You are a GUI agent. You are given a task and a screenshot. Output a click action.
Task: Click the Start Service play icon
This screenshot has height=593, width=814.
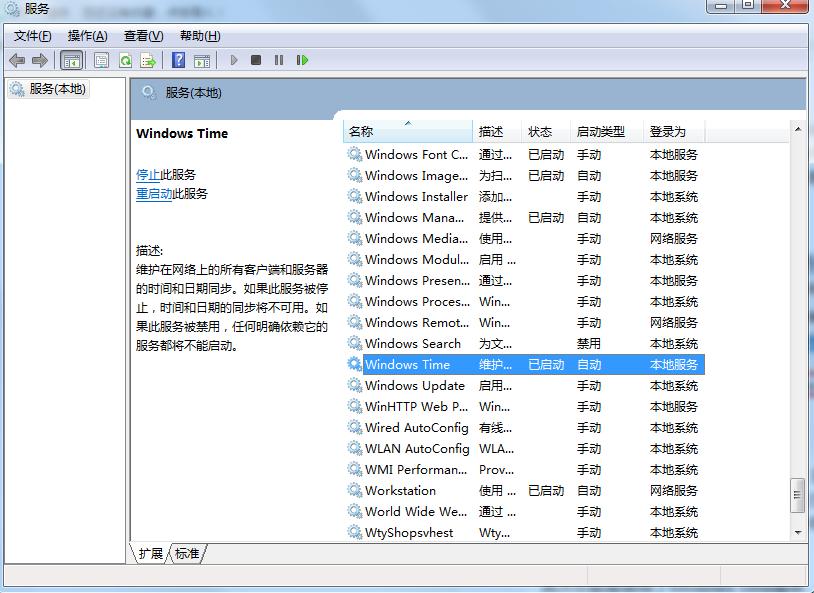pos(234,60)
